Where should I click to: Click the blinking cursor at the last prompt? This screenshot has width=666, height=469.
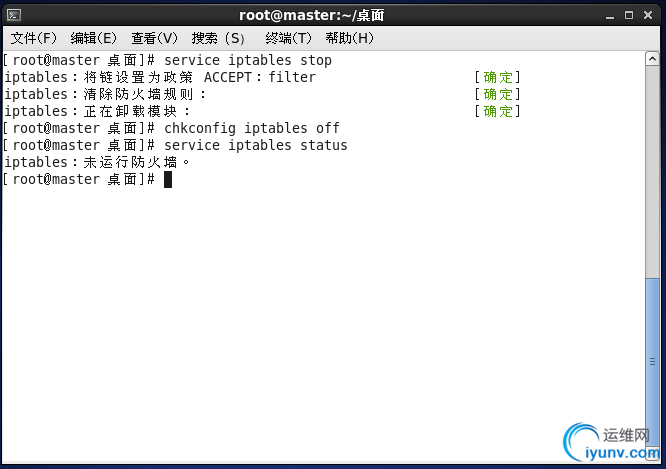click(168, 179)
